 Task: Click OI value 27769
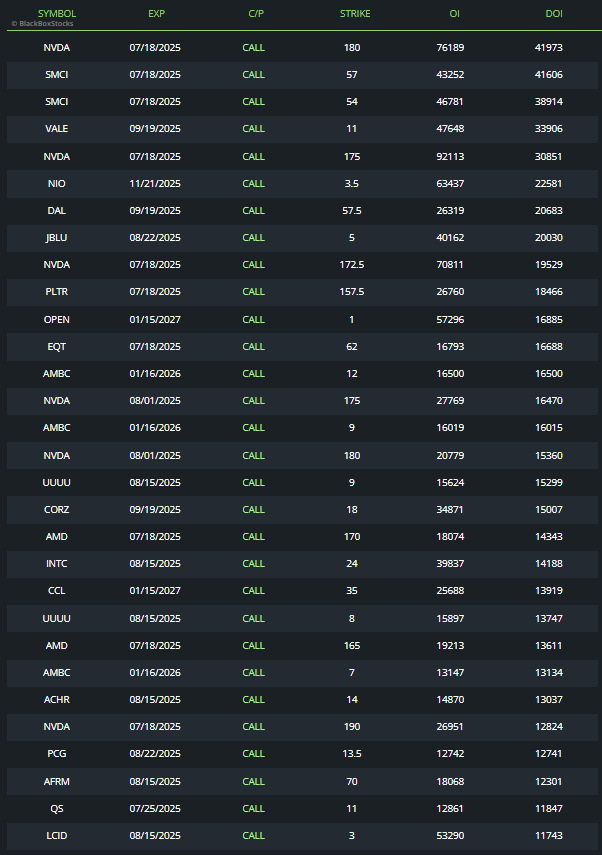click(450, 401)
